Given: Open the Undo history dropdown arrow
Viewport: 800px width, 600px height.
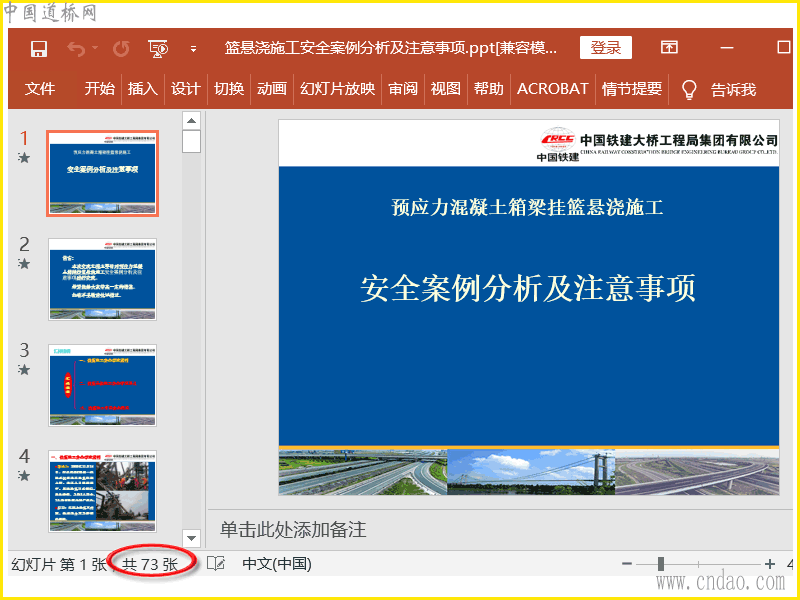Looking at the screenshot, I should click(x=95, y=48).
